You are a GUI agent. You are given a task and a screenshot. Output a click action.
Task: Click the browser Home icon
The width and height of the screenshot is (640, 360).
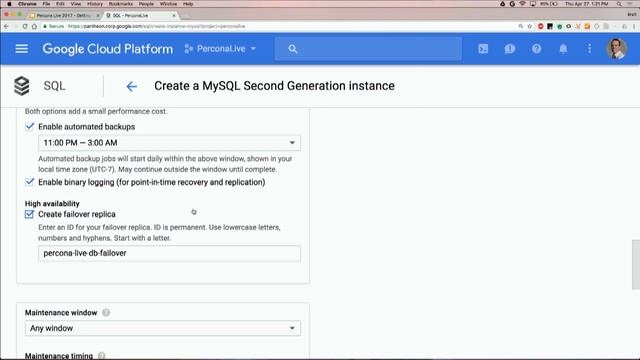click(34, 26)
